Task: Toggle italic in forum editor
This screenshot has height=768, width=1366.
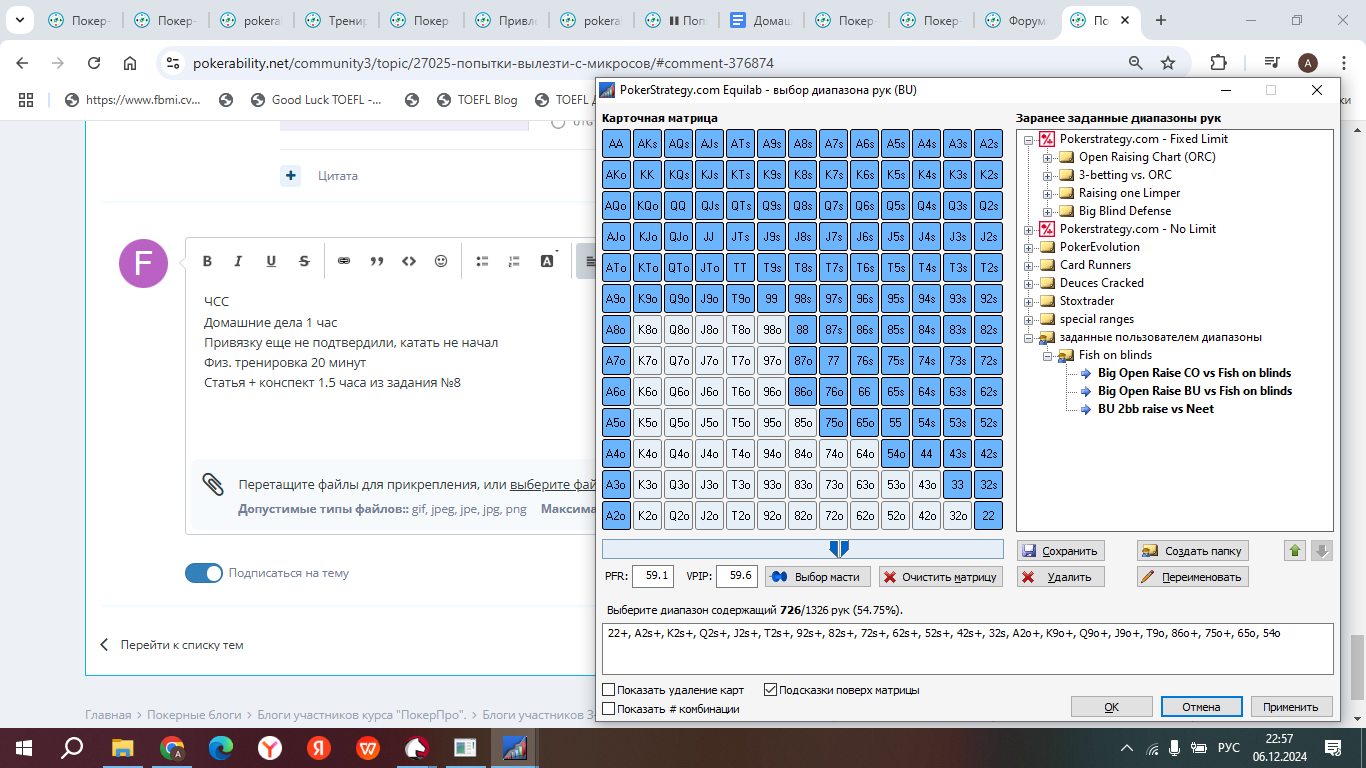Action: (x=238, y=261)
